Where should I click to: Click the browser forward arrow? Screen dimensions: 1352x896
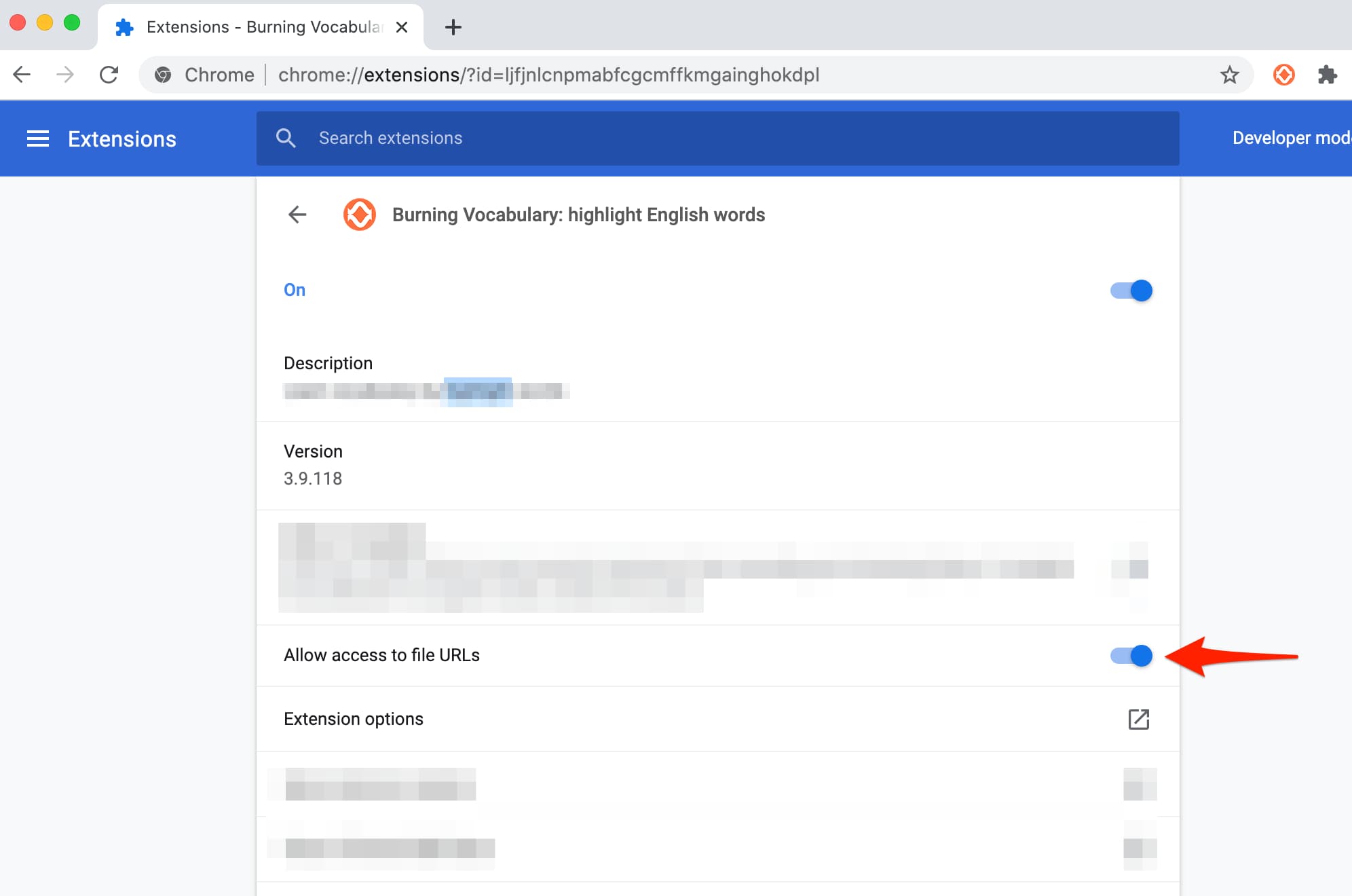(x=65, y=75)
